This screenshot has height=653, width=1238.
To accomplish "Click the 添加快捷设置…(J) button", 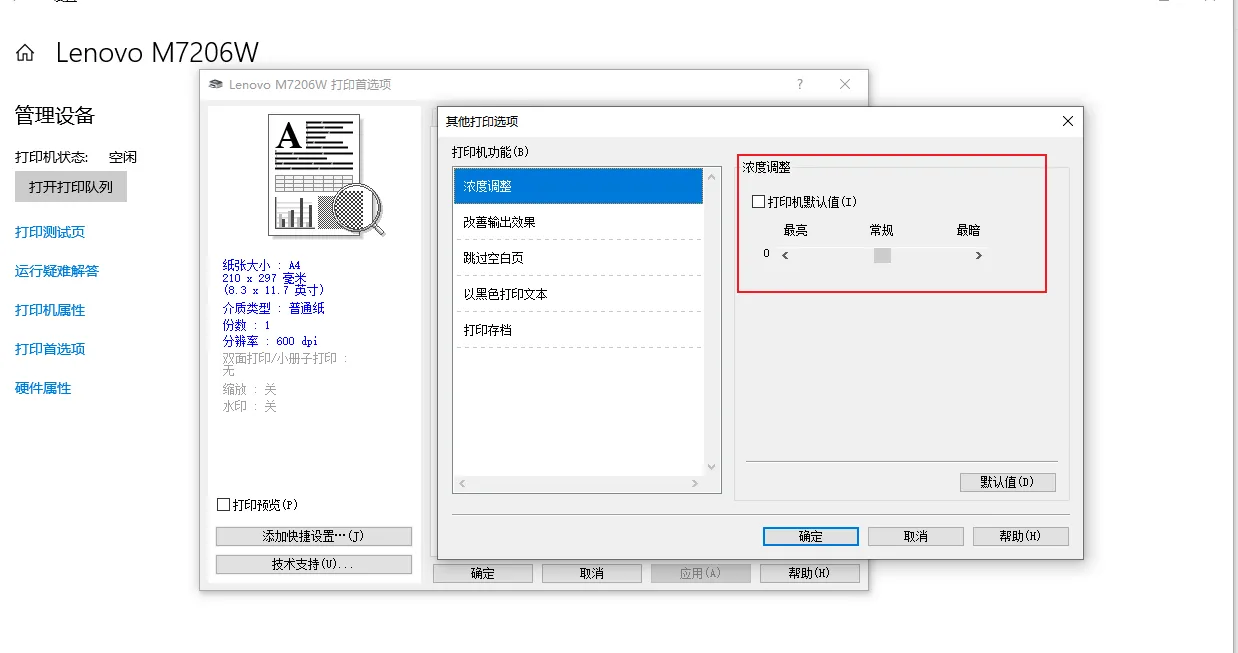I will pos(314,536).
